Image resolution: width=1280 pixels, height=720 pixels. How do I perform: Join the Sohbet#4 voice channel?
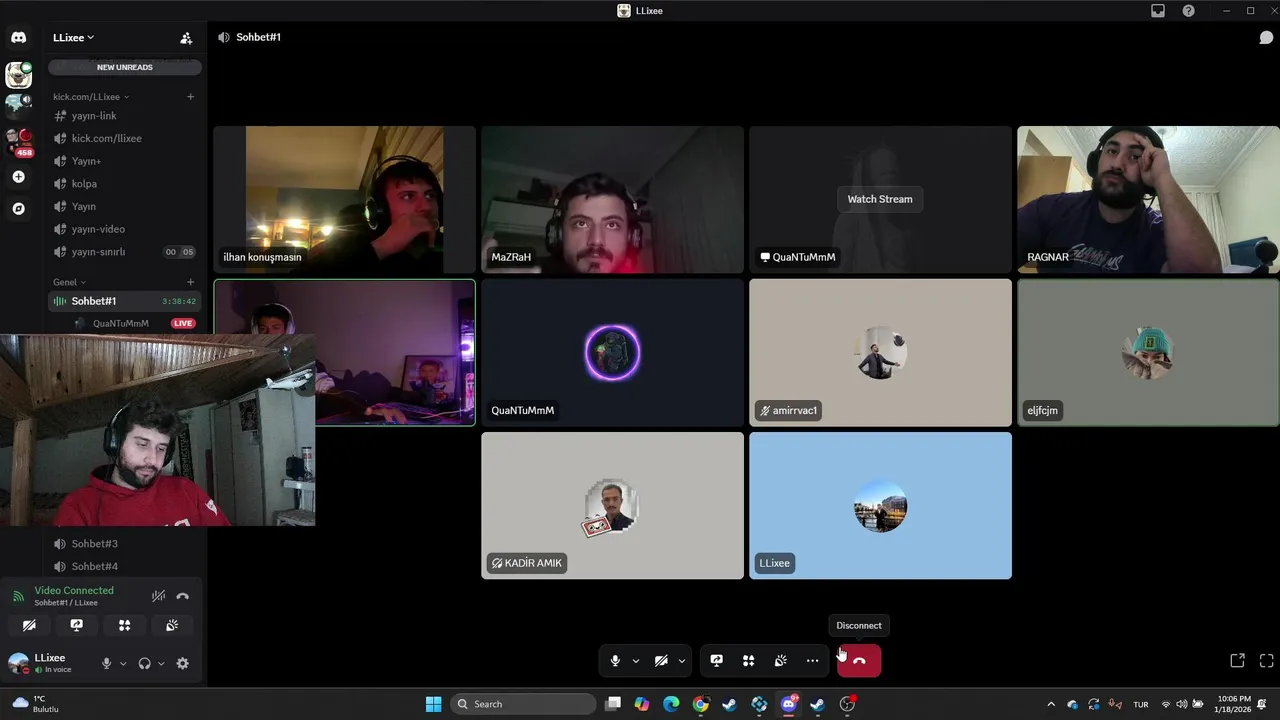coord(125,566)
